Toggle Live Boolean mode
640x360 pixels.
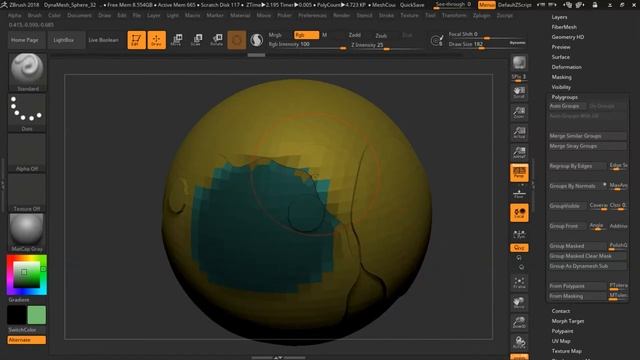(104, 40)
